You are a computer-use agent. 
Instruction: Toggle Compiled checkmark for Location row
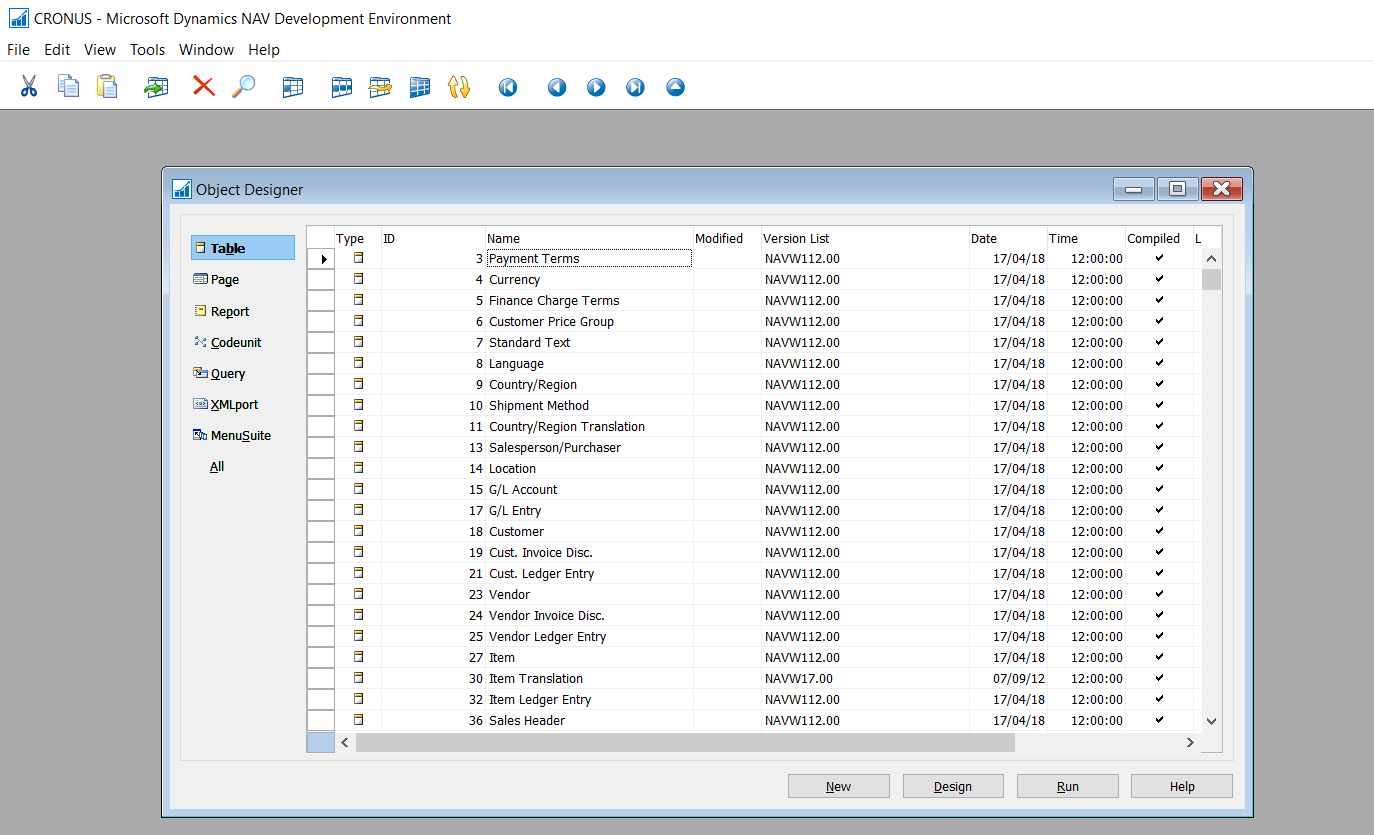1159,468
